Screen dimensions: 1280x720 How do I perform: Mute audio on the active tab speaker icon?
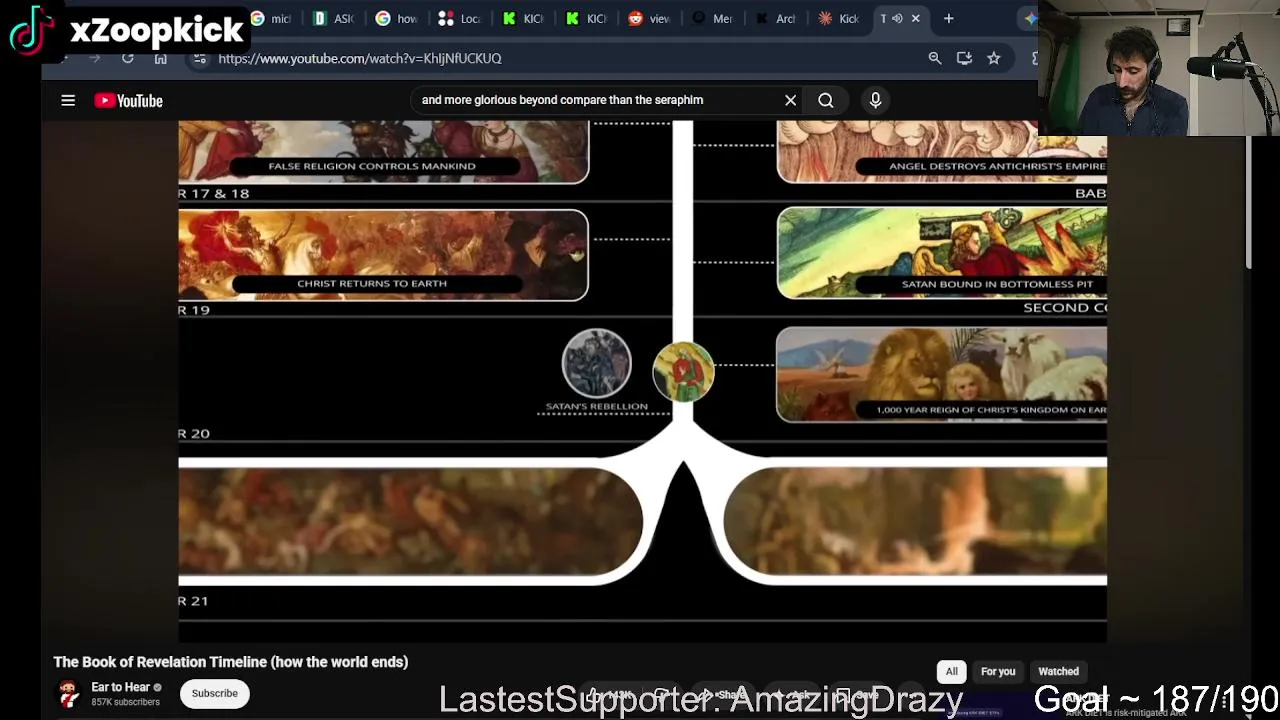[x=897, y=18]
